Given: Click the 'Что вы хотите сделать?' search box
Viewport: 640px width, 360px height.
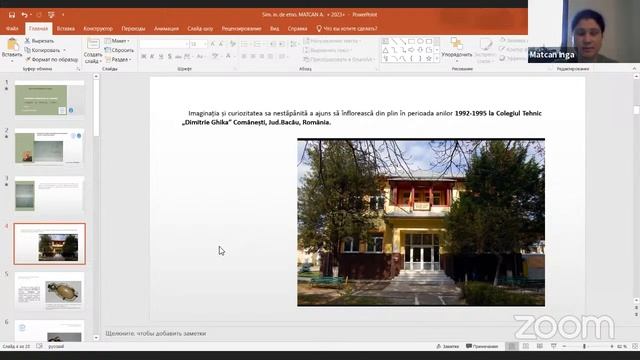Looking at the screenshot, I should (x=347, y=29).
